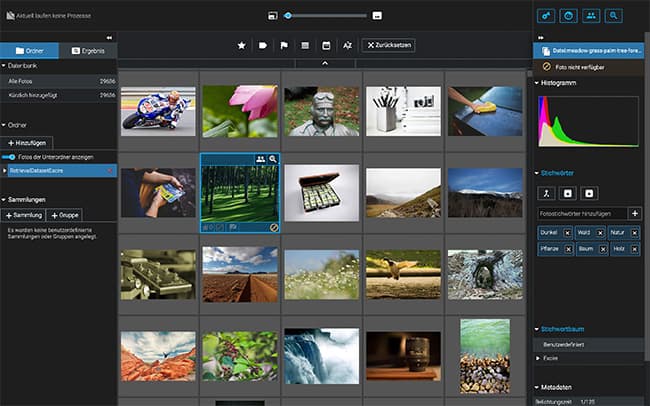Screen dimensions: 650x406
Task: Remove the Pflanze keyword tag
Action: pos(568,249)
